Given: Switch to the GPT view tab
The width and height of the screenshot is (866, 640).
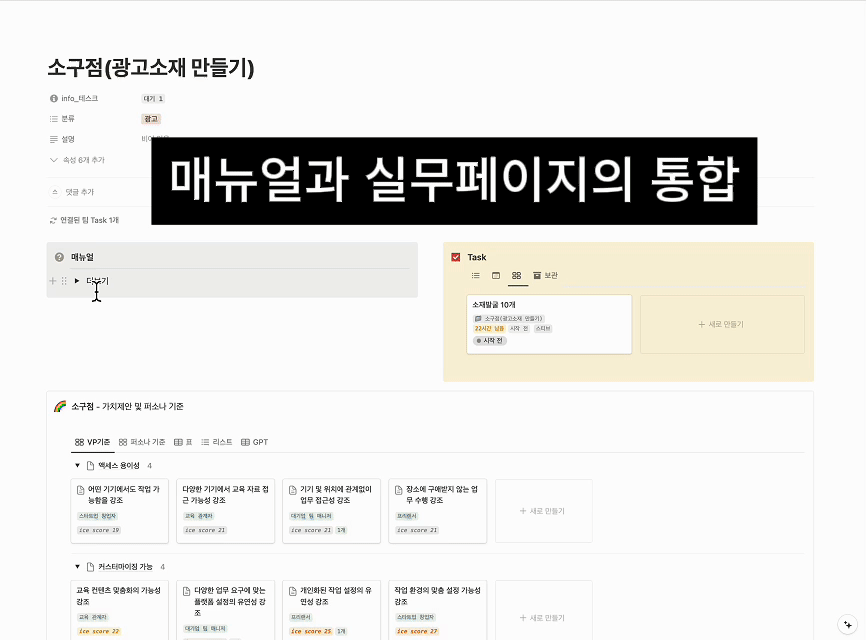Looking at the screenshot, I should [254, 442].
